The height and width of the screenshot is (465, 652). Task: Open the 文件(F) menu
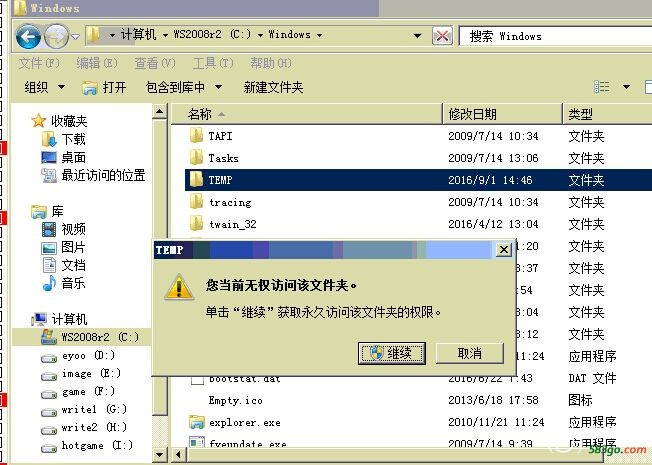click(x=39, y=63)
